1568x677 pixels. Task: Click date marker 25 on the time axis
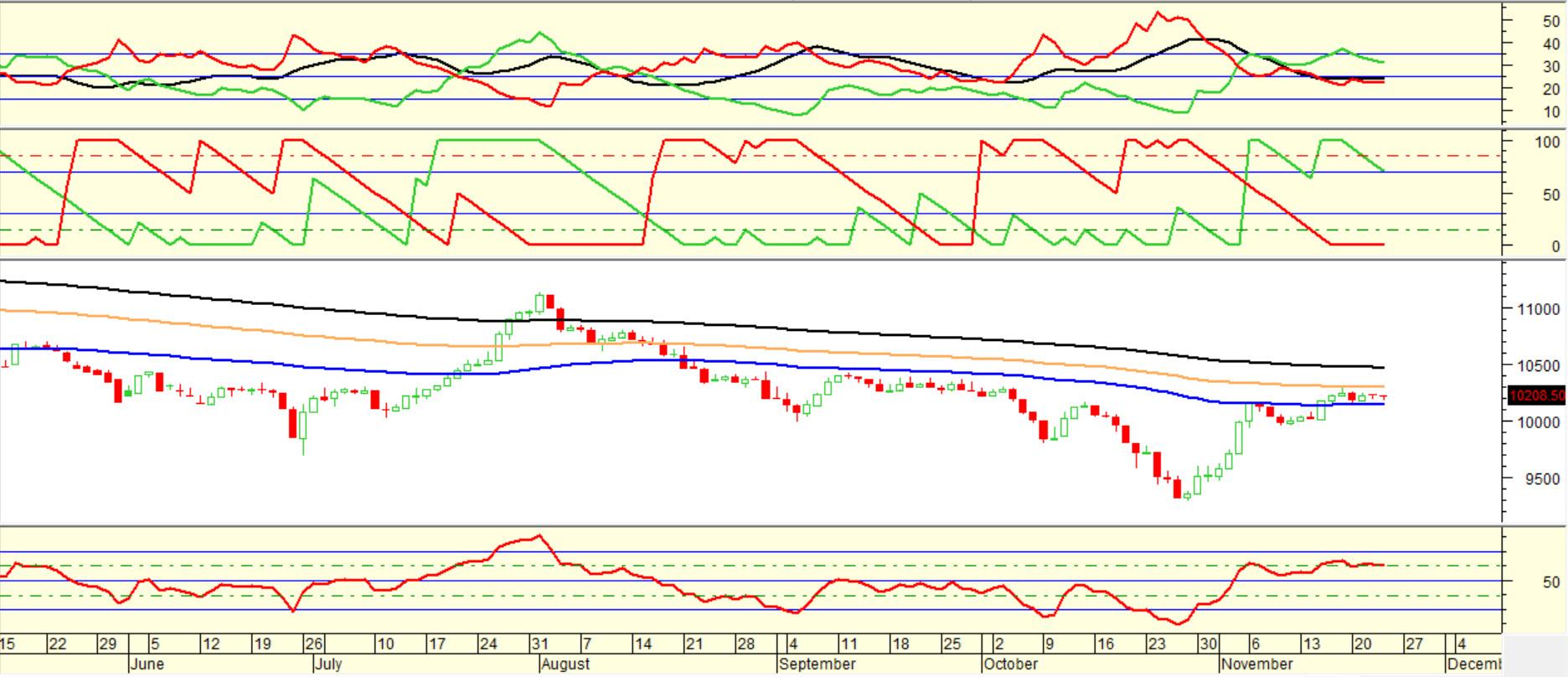(952, 644)
